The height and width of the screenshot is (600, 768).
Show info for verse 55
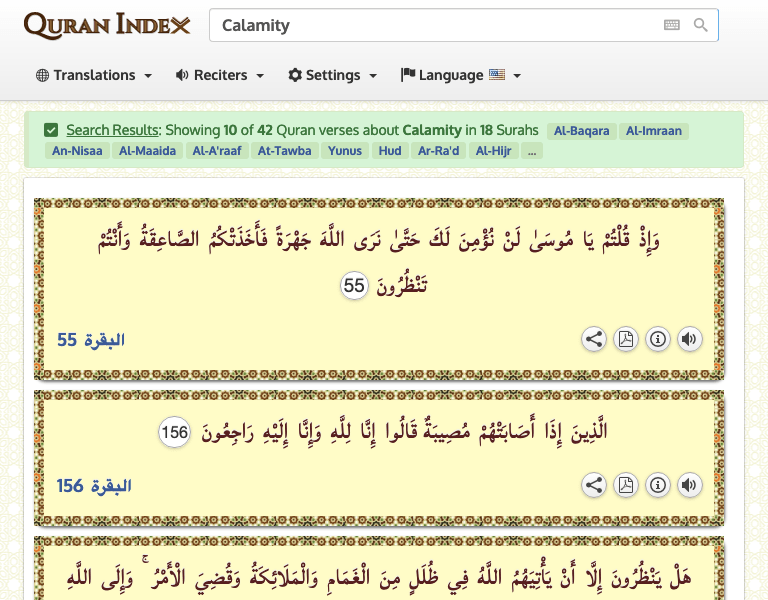[657, 339]
